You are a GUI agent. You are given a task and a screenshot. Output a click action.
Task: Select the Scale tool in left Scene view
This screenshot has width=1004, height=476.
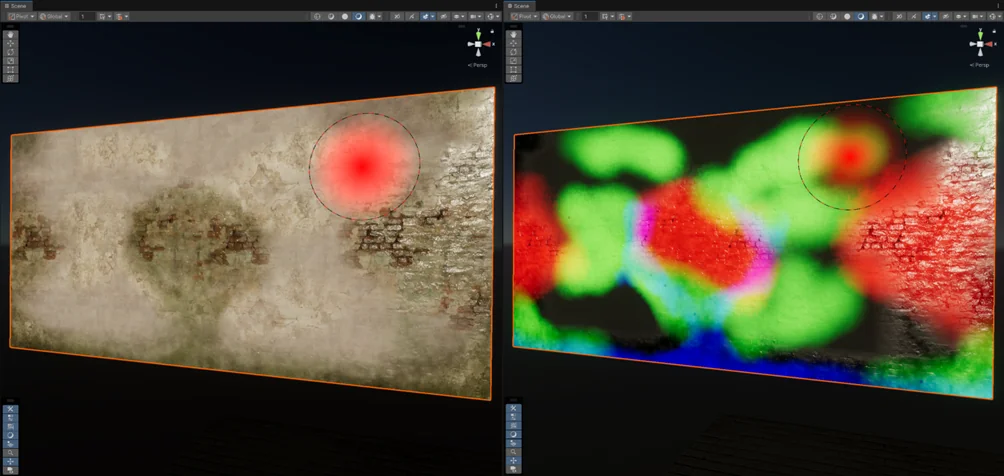pos(11,60)
